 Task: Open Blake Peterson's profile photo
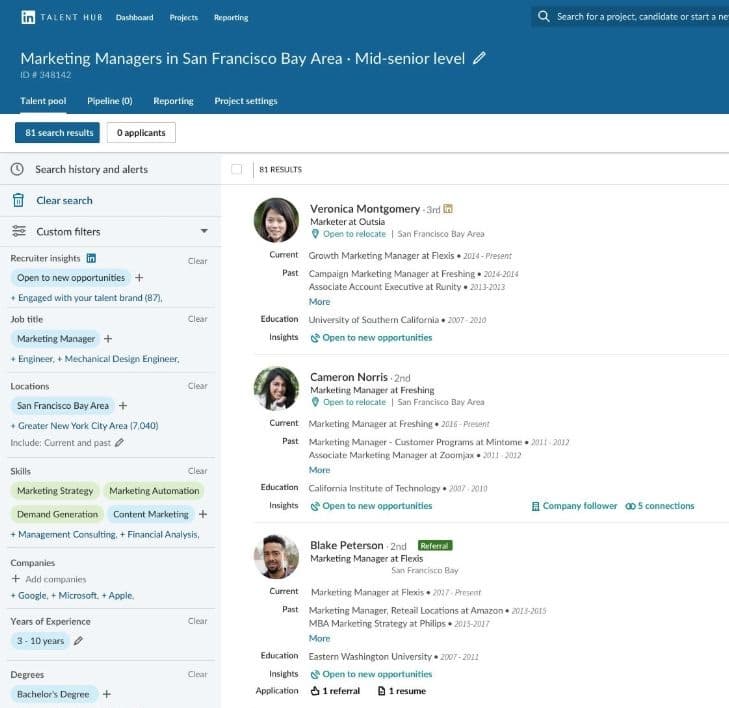coord(277,556)
